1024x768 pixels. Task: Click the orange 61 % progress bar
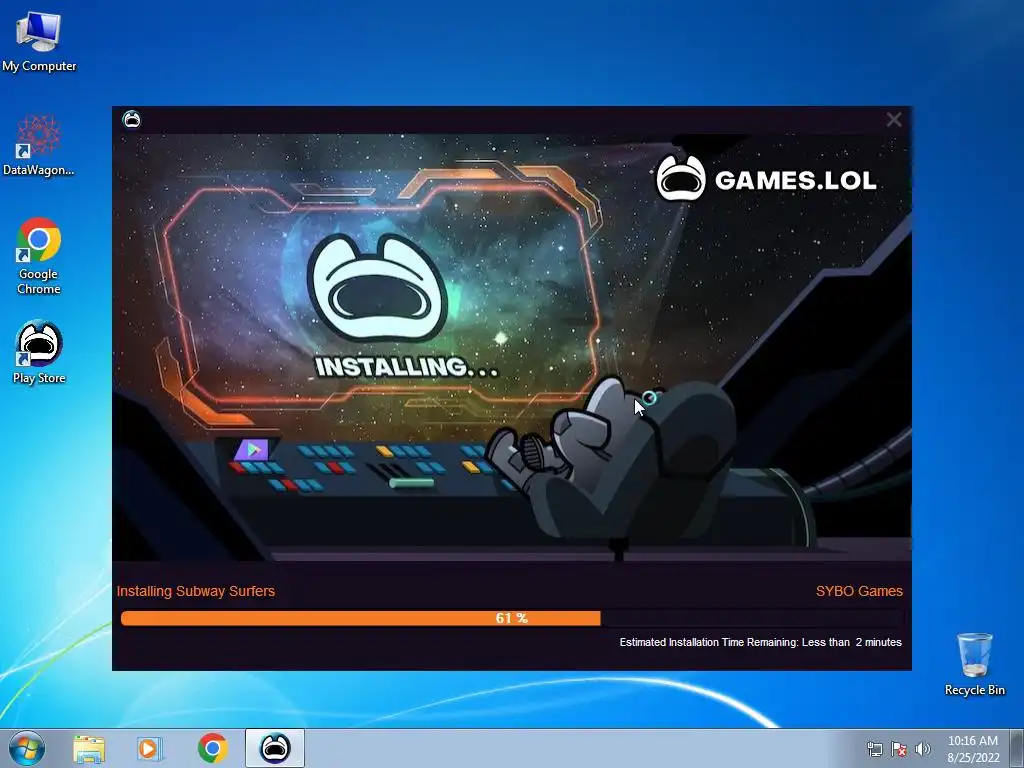point(512,618)
